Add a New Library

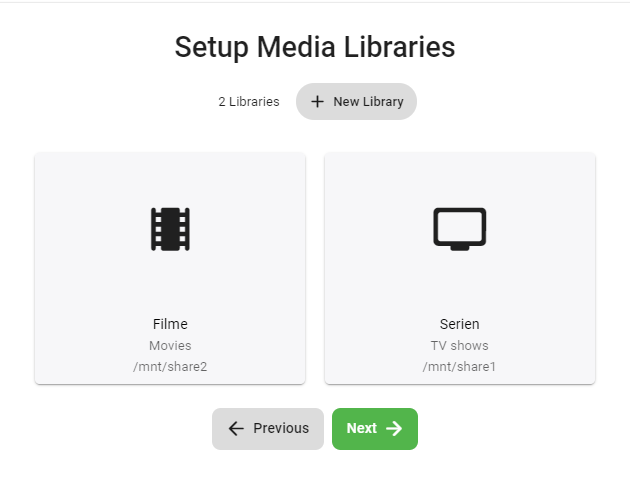(x=356, y=102)
